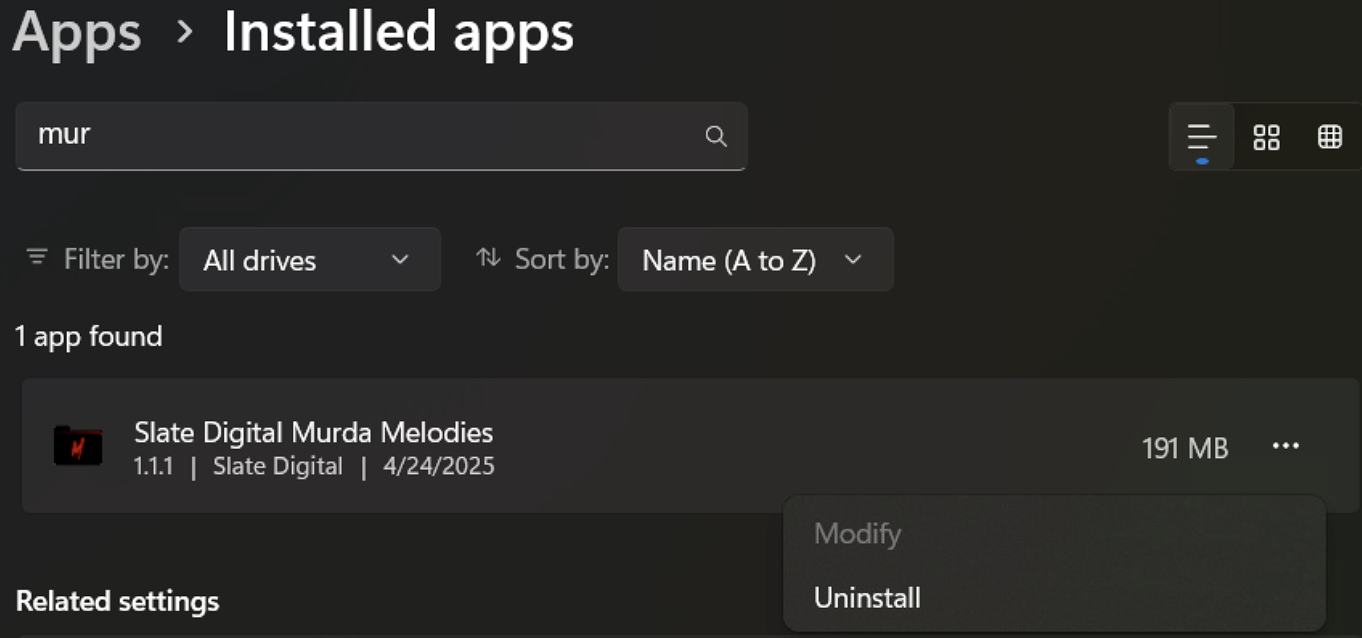Click the Related settings heading
1362x638 pixels.
(118, 601)
